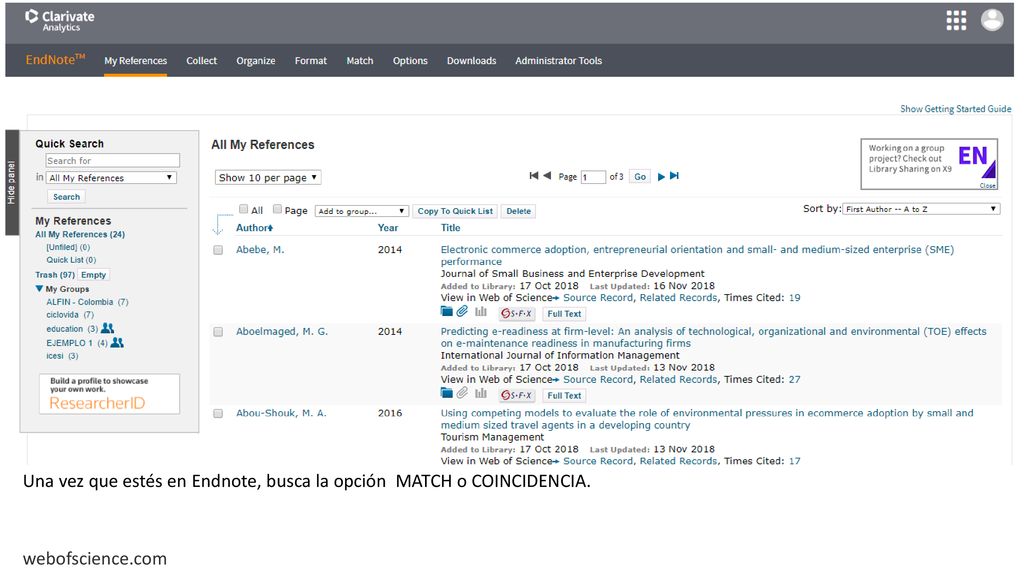Click paperclip attachment icon for Abebe reference
The image size is (1024, 576).
point(462,312)
